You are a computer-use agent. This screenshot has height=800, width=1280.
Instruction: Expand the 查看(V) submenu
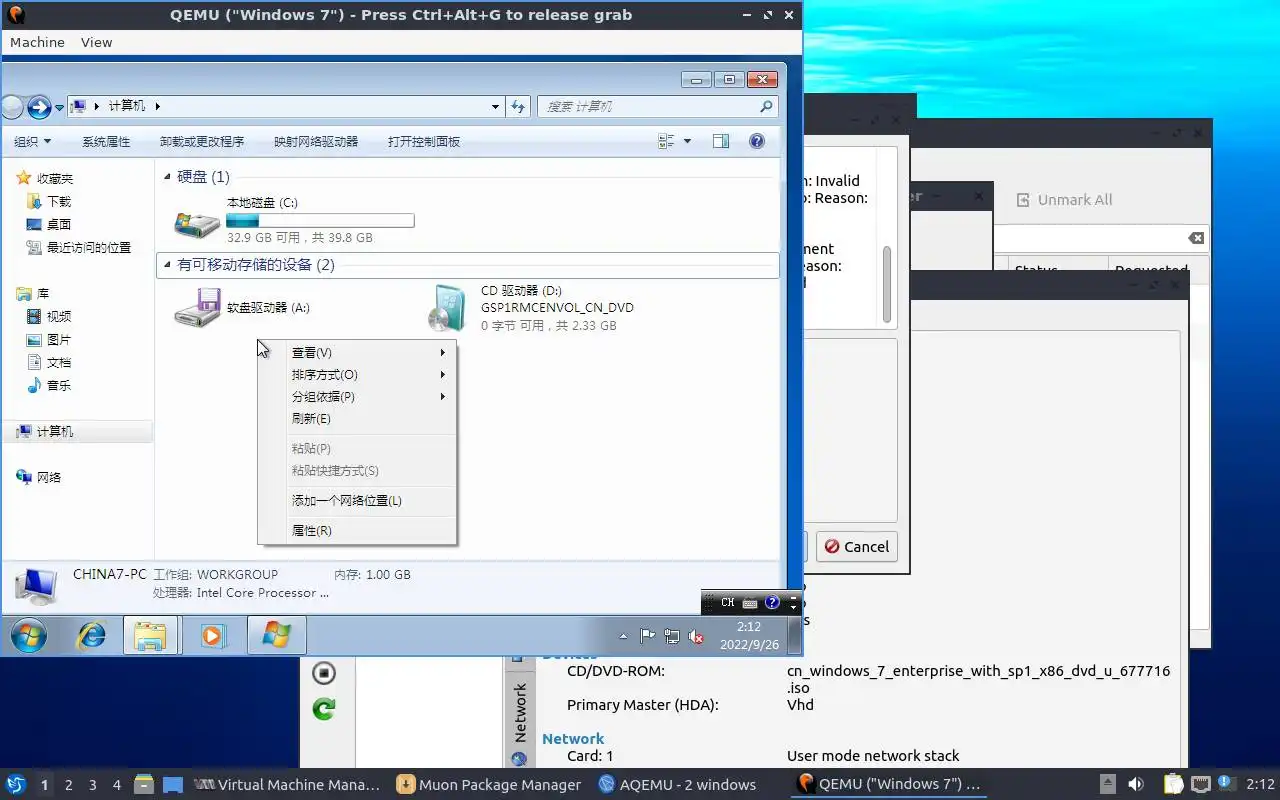click(x=357, y=353)
